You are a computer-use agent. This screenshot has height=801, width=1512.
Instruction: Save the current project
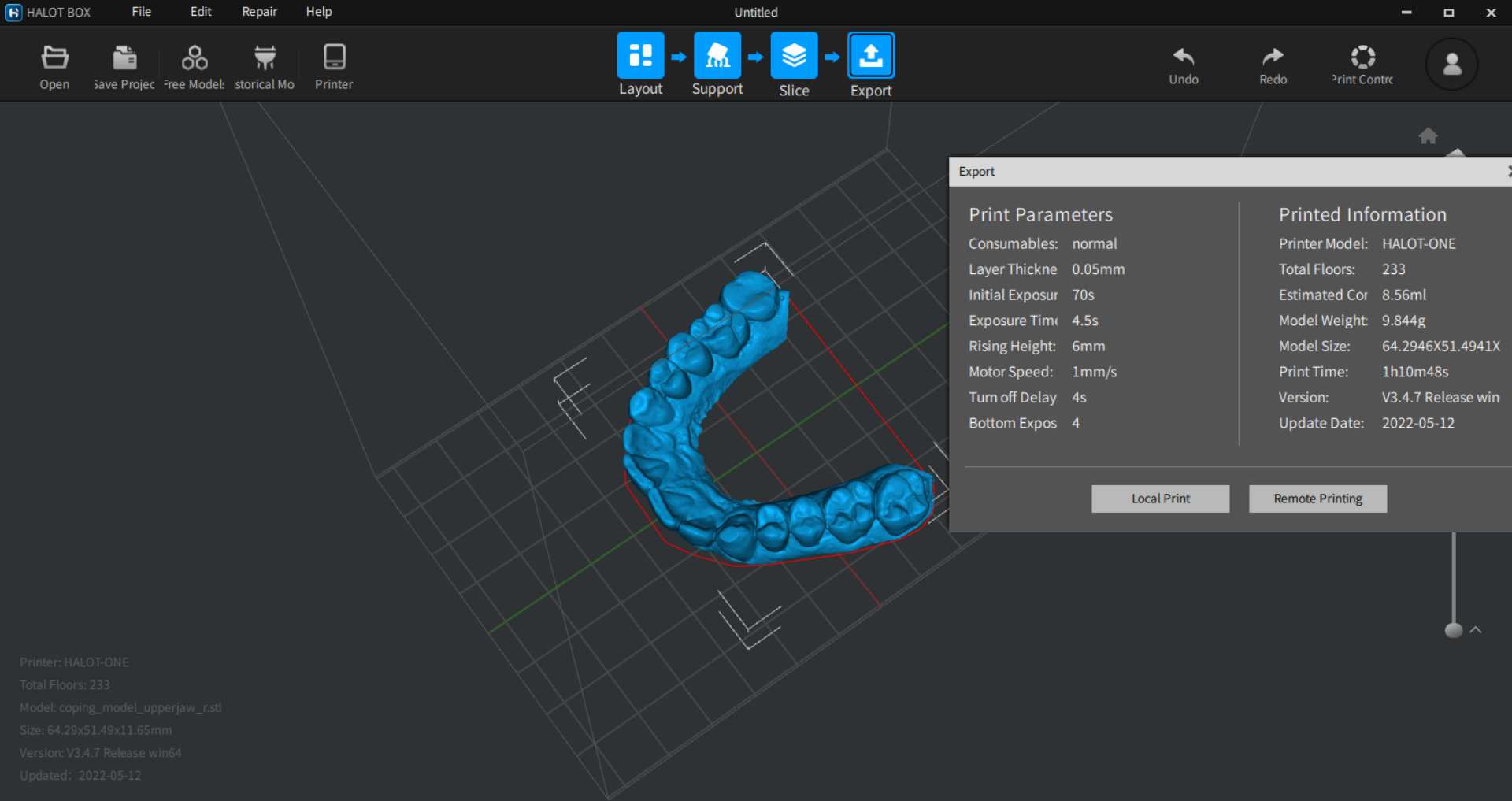coord(123,65)
